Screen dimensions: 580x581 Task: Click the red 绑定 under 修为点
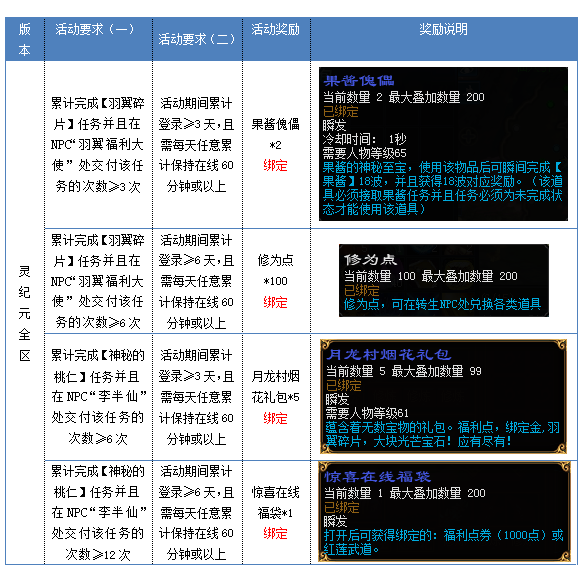pyautogui.click(x=275, y=302)
